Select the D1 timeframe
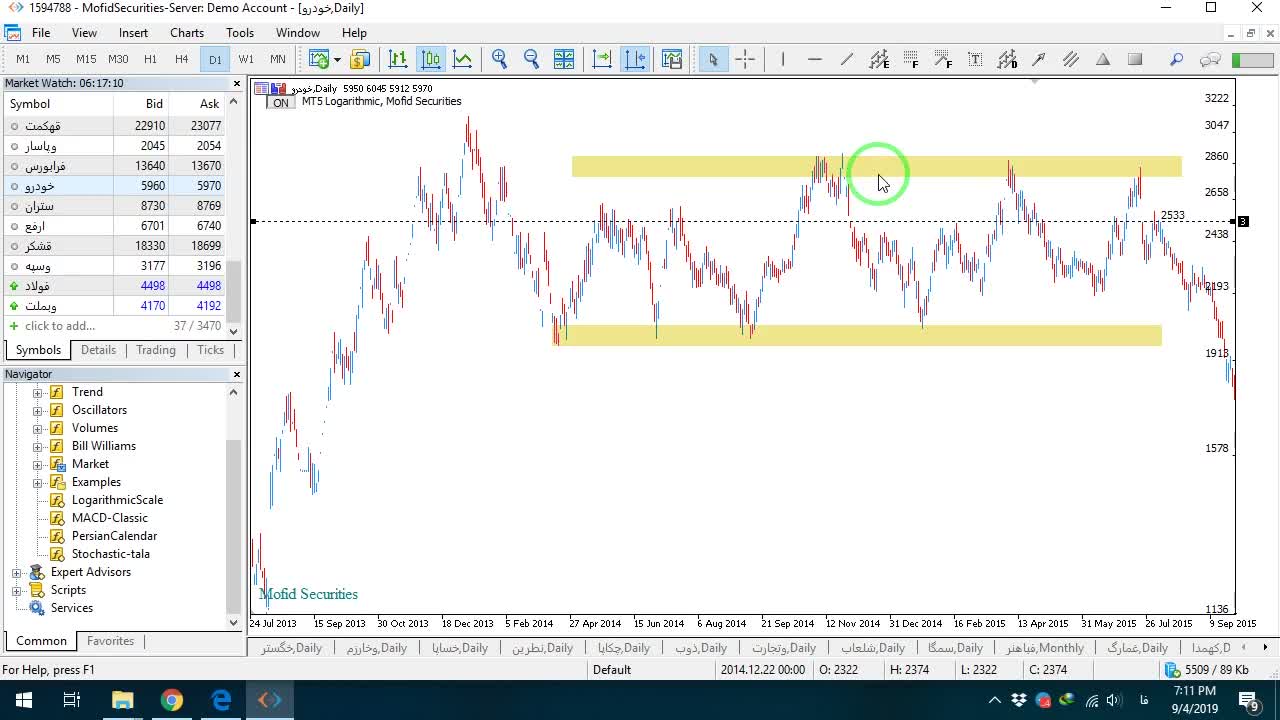 pos(215,60)
